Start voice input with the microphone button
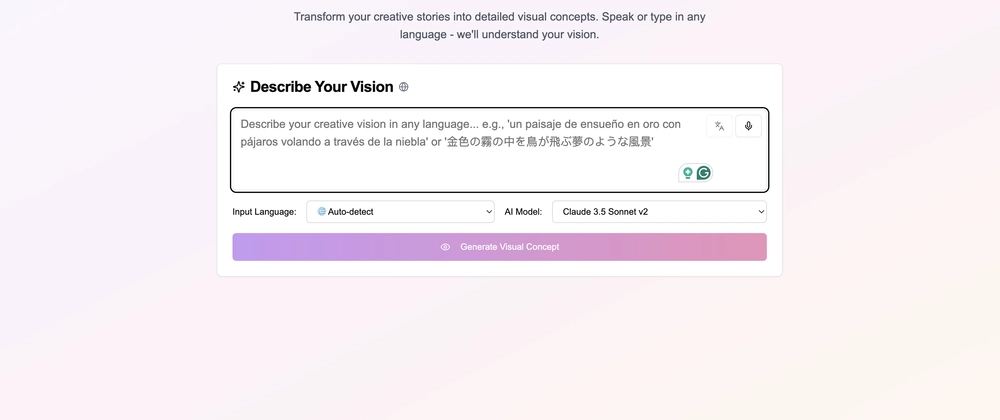This screenshot has height=420, width=1000. tap(748, 126)
